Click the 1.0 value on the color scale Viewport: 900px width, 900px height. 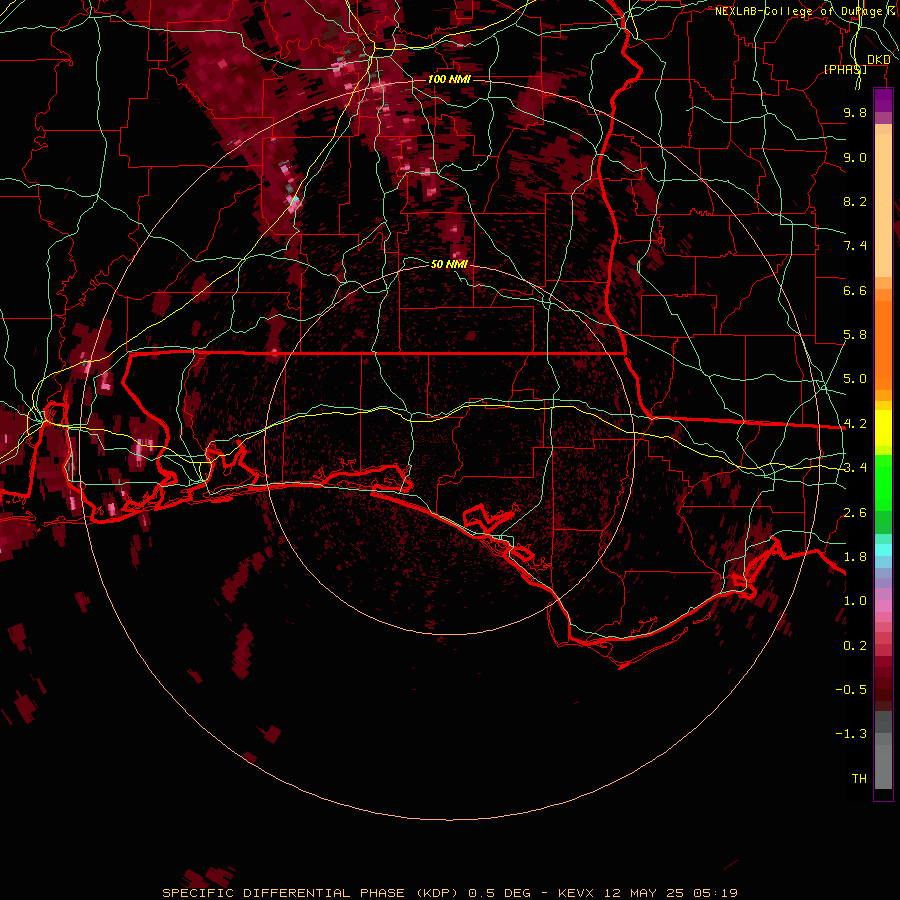pyautogui.click(x=855, y=601)
